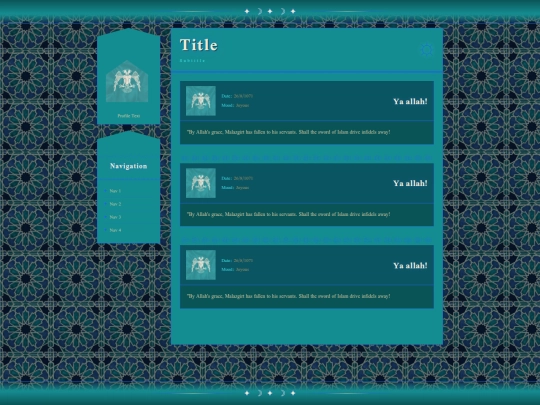Click the Date line in the third post

[x=237, y=260]
